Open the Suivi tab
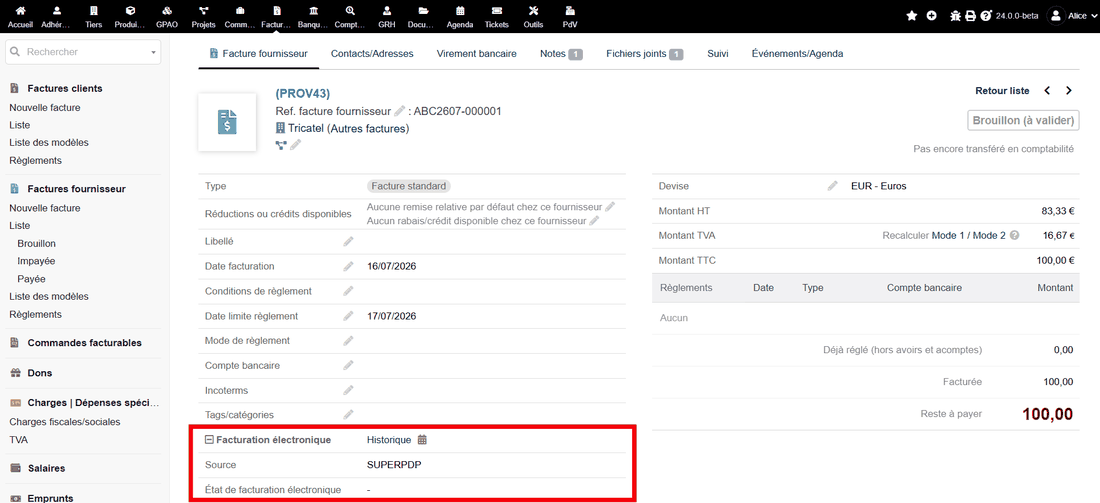The height and width of the screenshot is (503, 1100). pos(718,53)
